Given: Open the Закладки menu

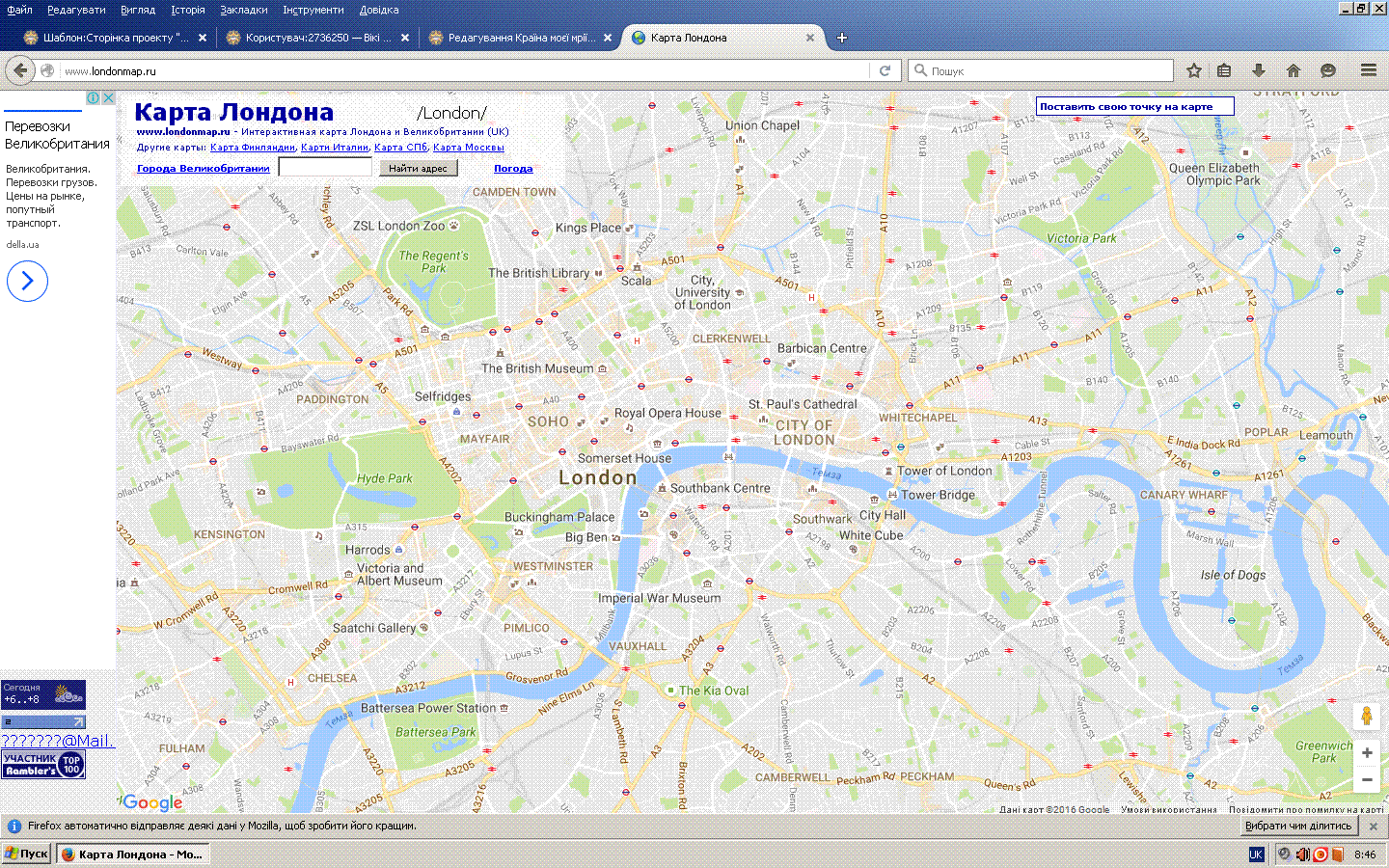Looking at the screenshot, I should 244,10.
